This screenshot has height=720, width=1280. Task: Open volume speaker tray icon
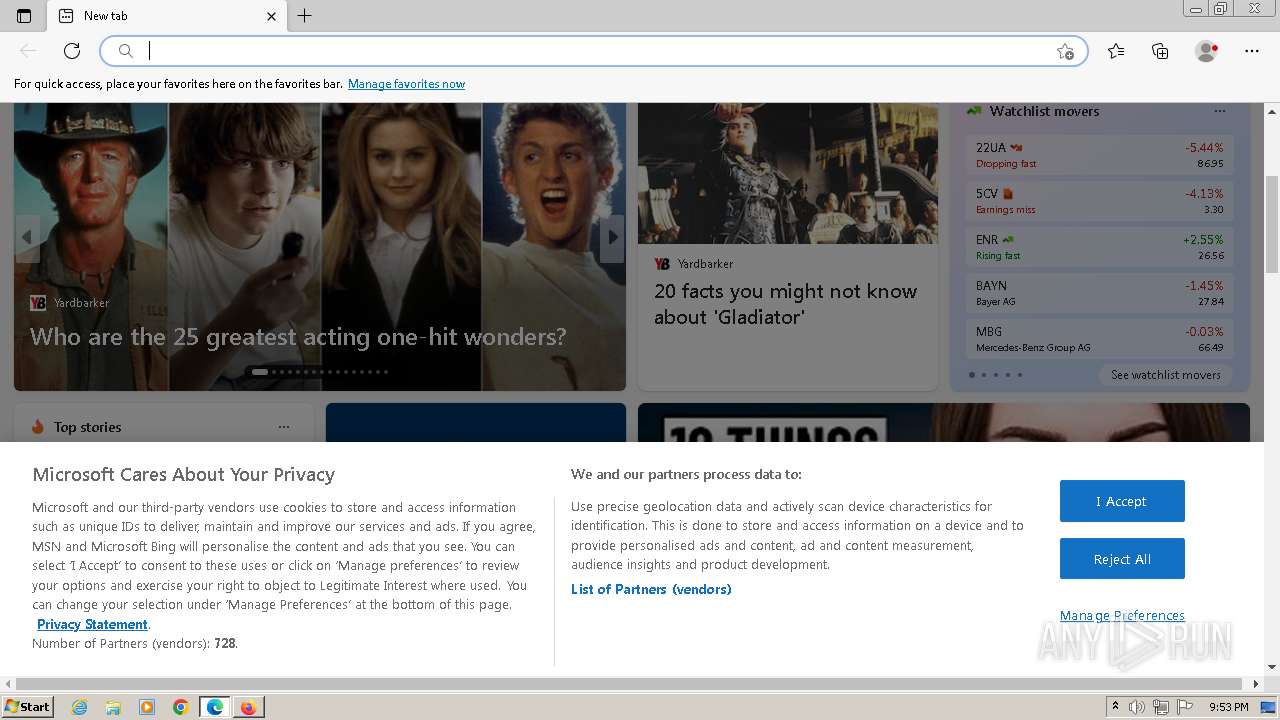1137,707
